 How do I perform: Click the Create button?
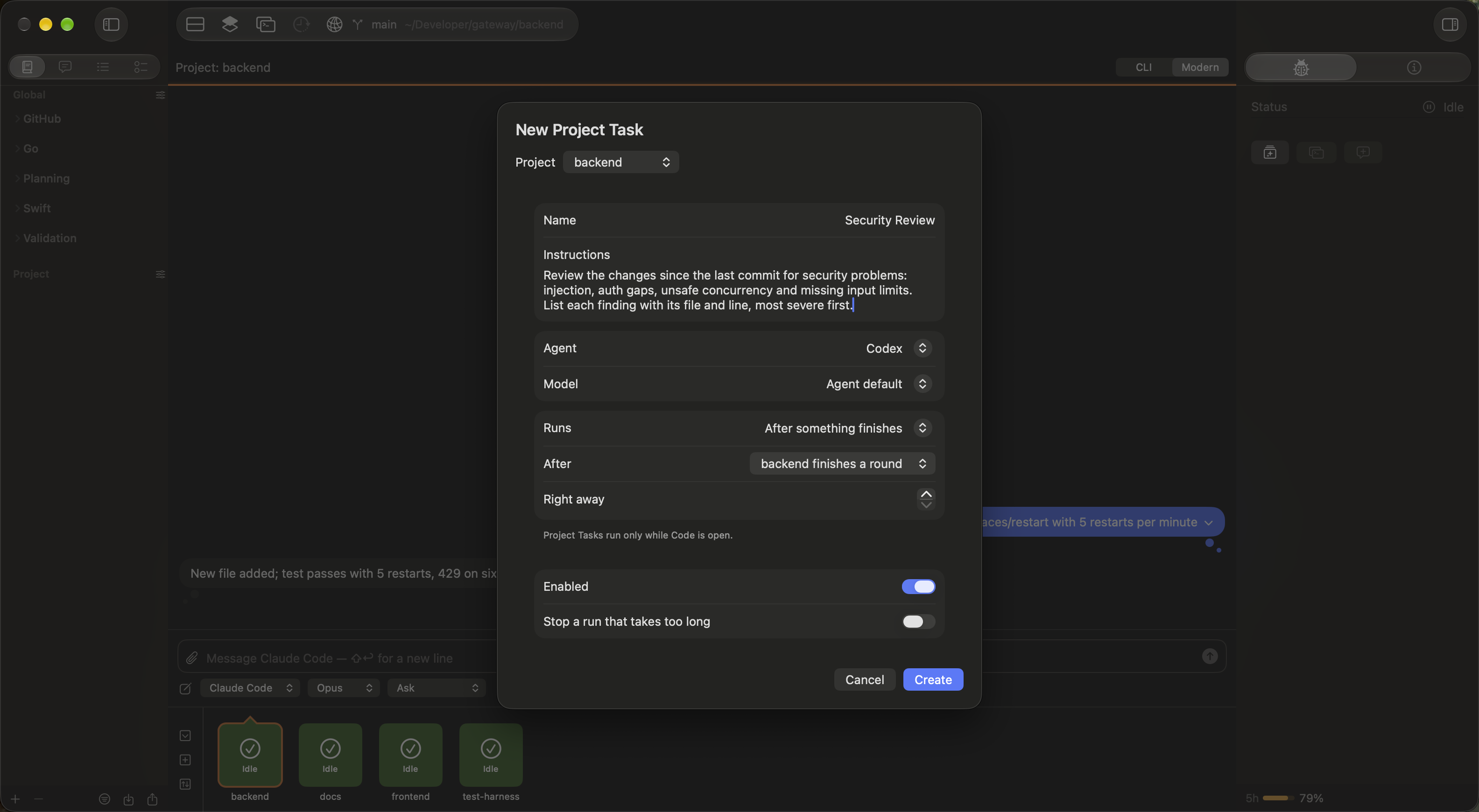coord(933,680)
